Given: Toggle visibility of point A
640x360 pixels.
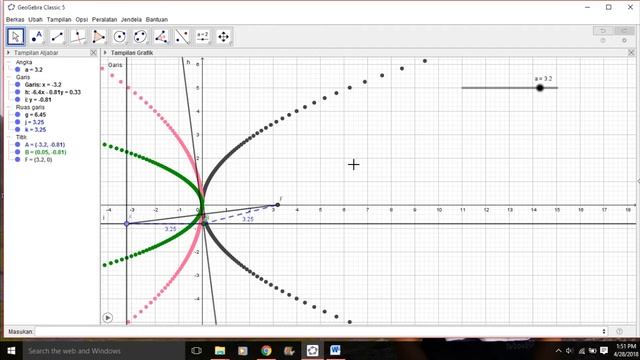Looking at the screenshot, I should 18,144.
